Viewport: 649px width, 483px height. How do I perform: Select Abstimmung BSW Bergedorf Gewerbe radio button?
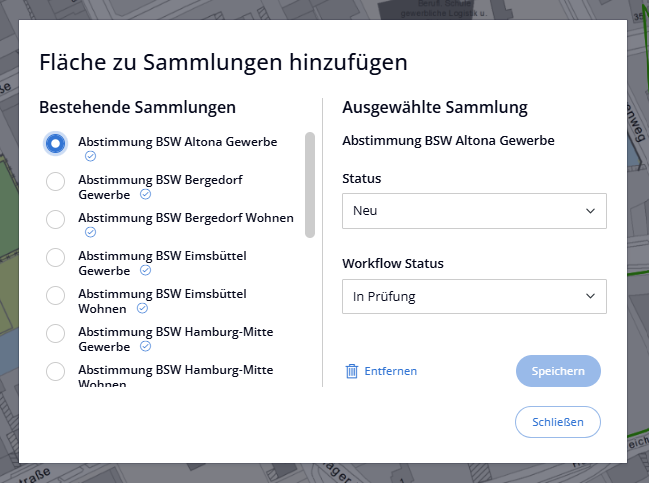click(56, 181)
